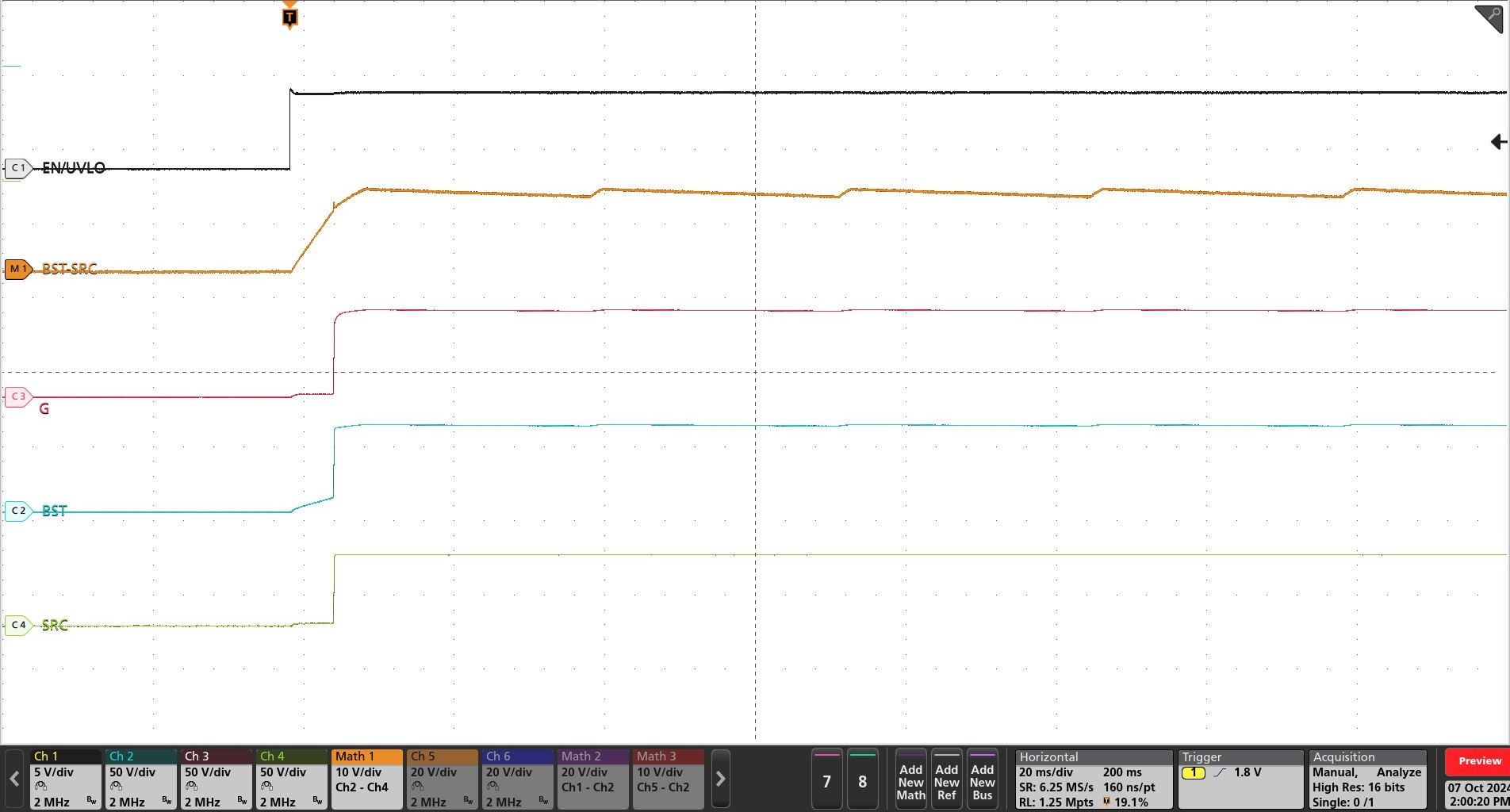Screen dimensions: 1510x812
Task: Click the trigger level arrow at right edge
Action: tap(1498, 141)
